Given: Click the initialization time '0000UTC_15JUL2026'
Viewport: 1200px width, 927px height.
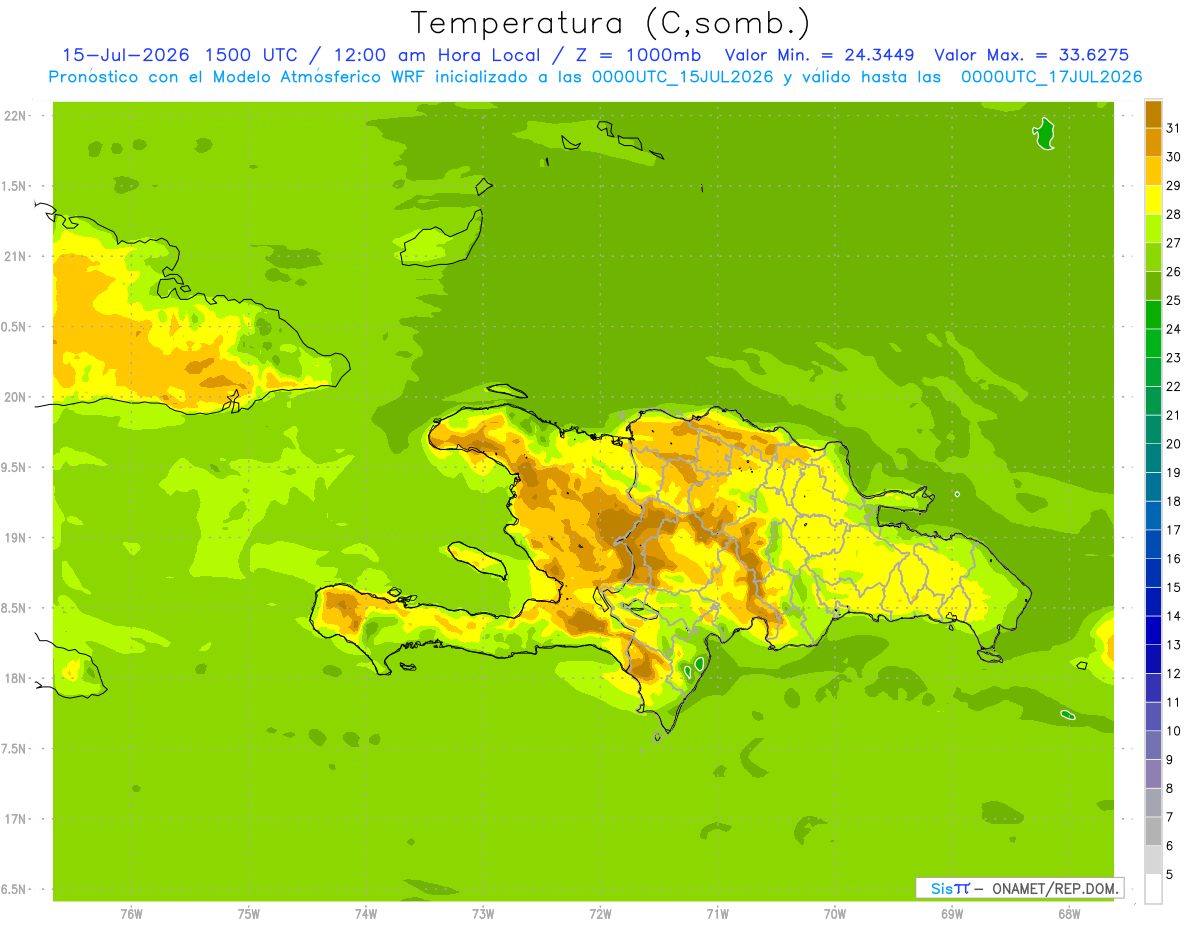Looking at the screenshot, I should pyautogui.click(x=681, y=77).
